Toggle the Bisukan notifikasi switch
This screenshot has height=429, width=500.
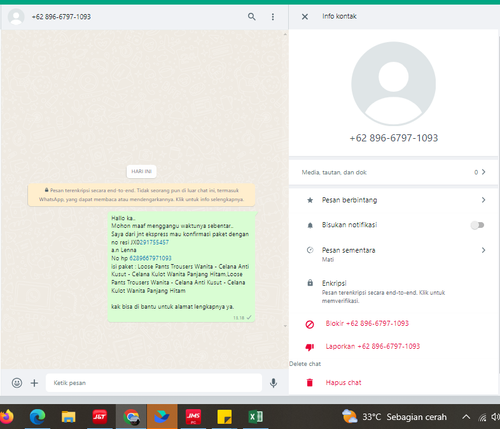click(x=477, y=225)
